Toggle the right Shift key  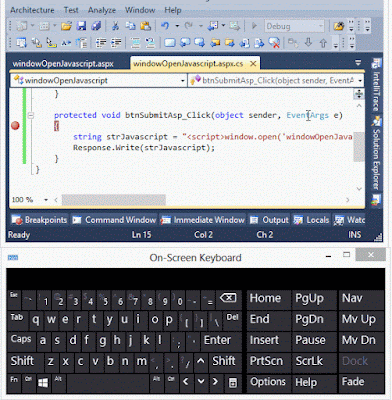tap(224, 361)
